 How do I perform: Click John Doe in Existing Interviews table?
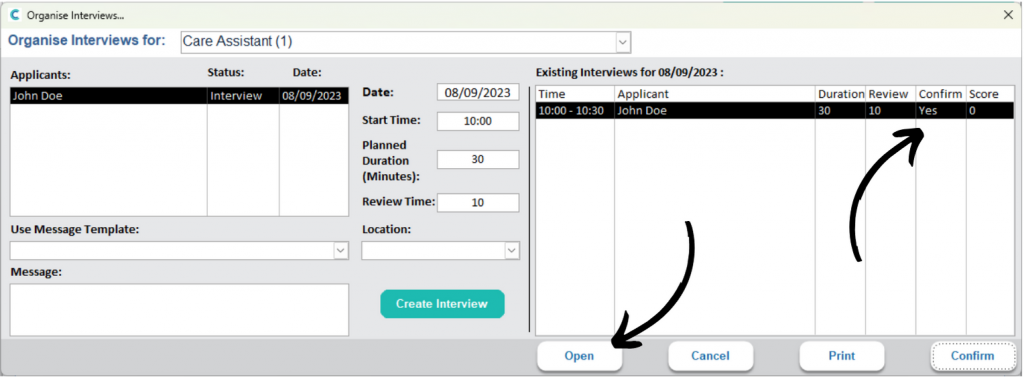coord(714,110)
